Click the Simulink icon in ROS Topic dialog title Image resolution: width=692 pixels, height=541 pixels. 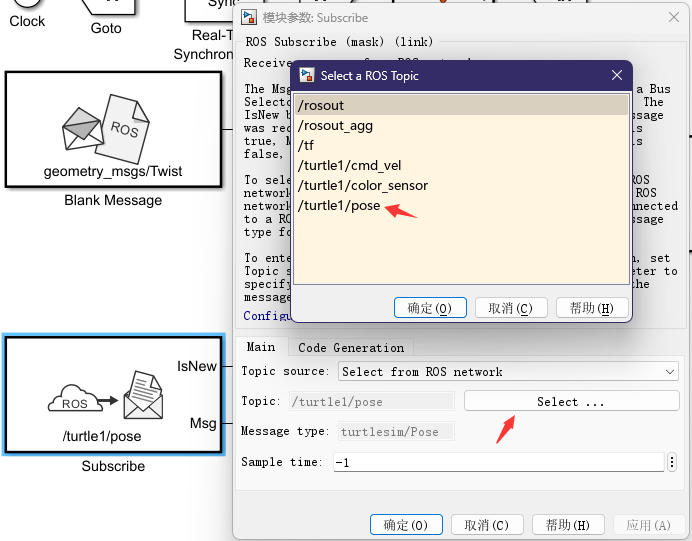click(307, 75)
